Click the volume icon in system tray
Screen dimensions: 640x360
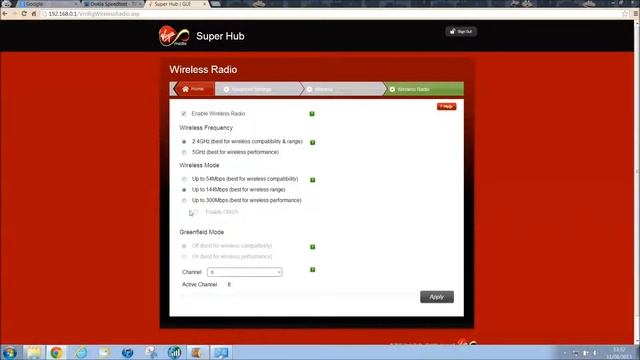pos(595,353)
